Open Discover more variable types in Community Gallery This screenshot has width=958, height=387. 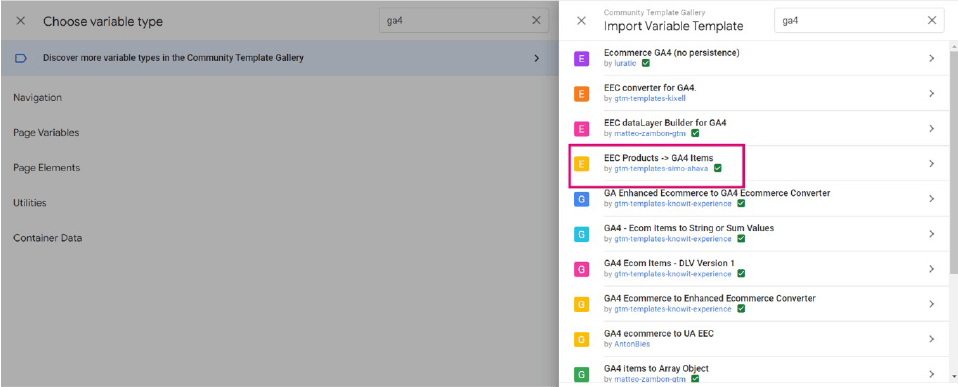pyautogui.click(x=279, y=58)
